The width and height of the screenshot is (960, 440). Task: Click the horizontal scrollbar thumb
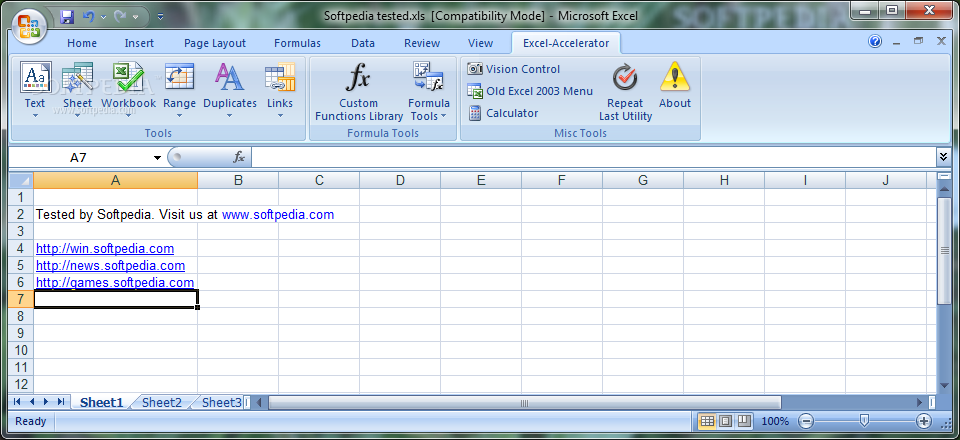click(x=525, y=402)
